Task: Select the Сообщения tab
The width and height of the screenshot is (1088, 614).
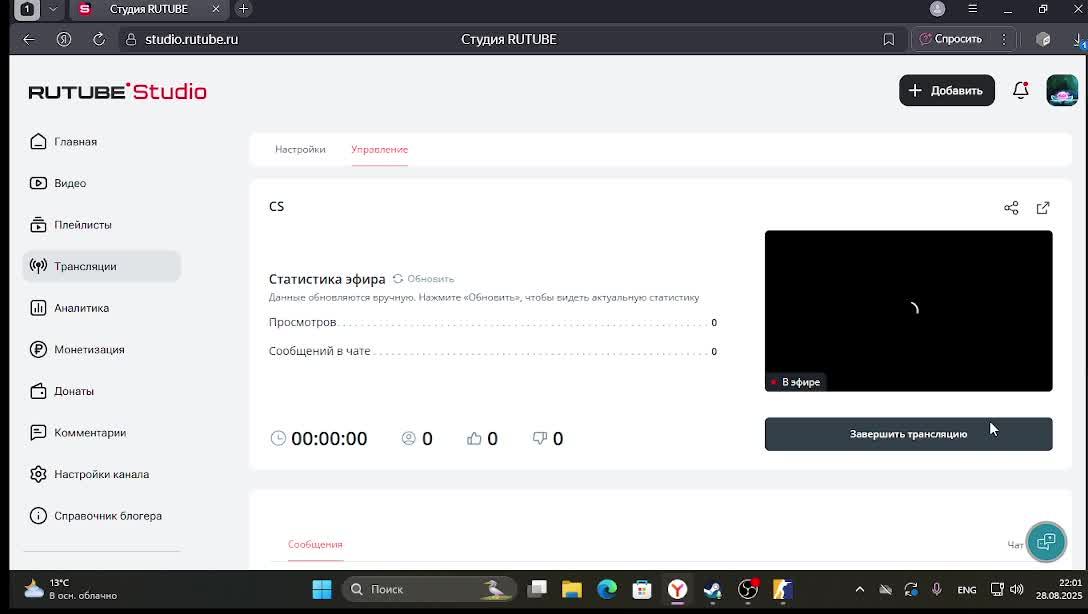Action: (315, 545)
